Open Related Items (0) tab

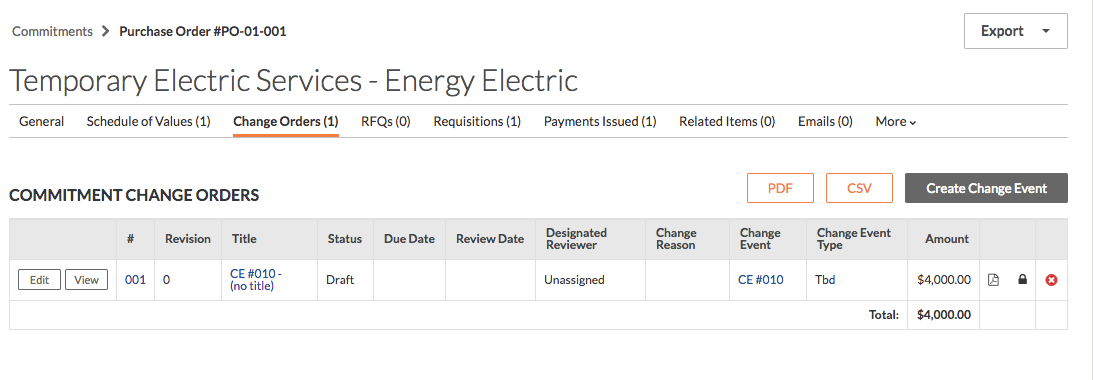727,121
